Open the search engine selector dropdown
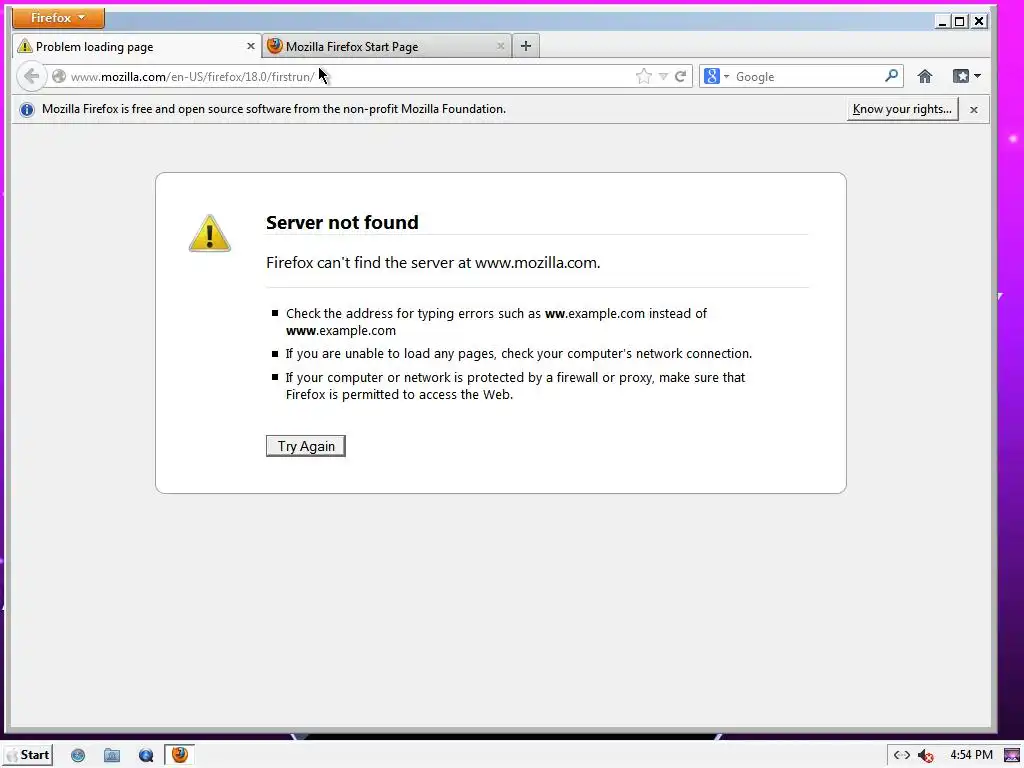1024x768 pixels. (x=716, y=76)
